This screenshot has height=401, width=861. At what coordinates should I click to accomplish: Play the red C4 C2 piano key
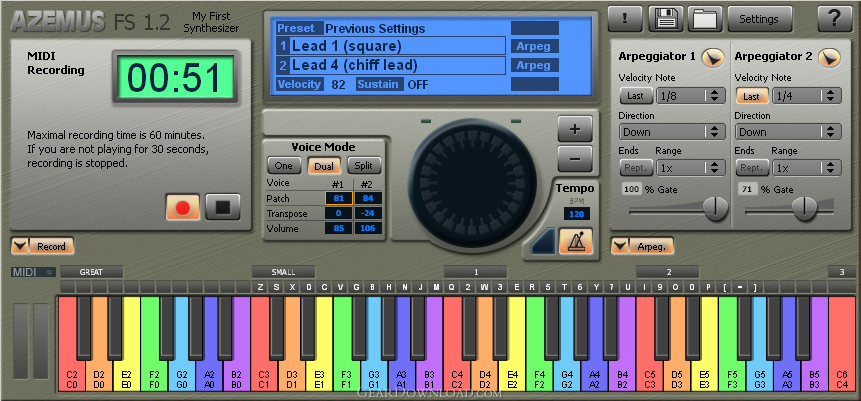tap(457, 374)
